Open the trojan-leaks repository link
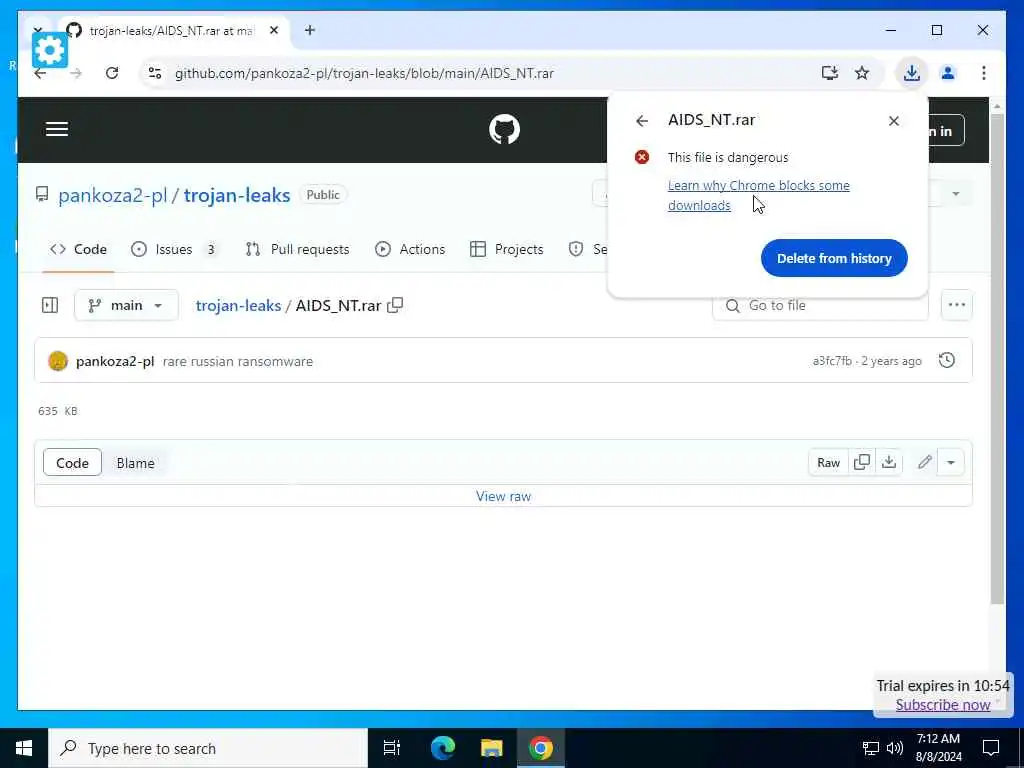The width and height of the screenshot is (1024, 768). [x=236, y=195]
